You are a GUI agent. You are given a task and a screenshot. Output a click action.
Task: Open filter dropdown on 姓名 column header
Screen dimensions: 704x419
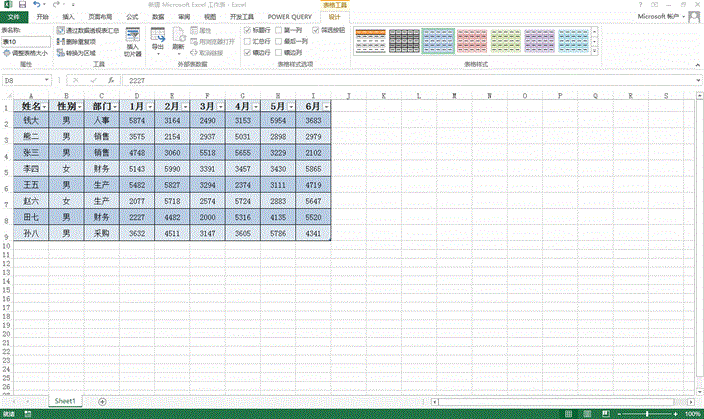(46, 106)
